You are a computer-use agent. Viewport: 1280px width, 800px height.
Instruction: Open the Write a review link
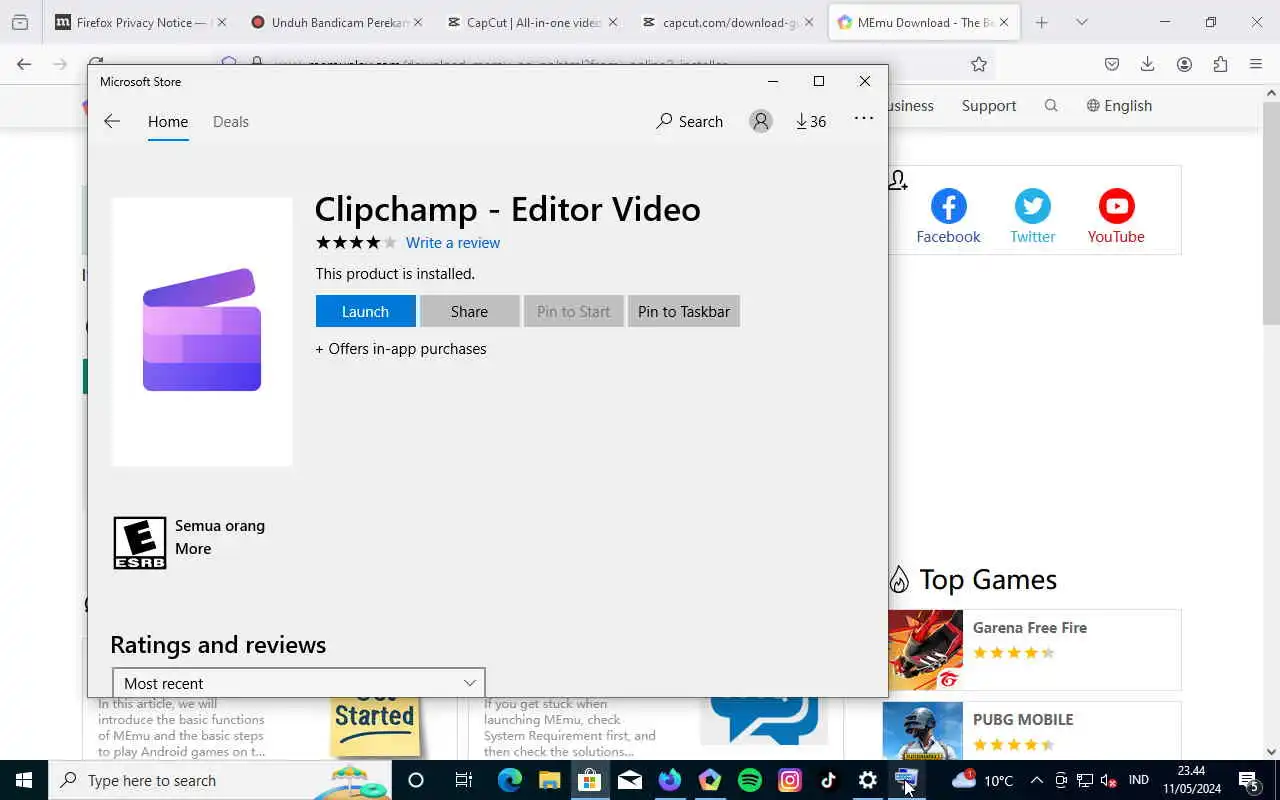453,242
